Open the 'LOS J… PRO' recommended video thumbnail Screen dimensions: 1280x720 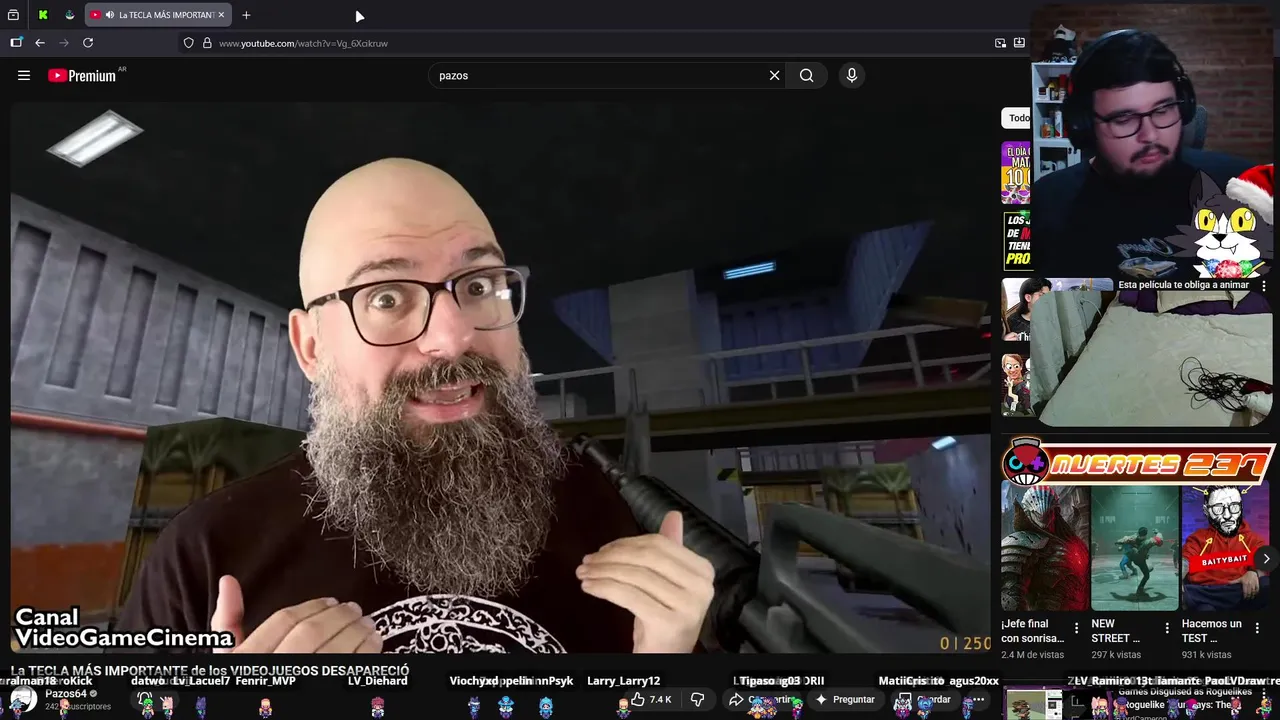[x=1016, y=241]
